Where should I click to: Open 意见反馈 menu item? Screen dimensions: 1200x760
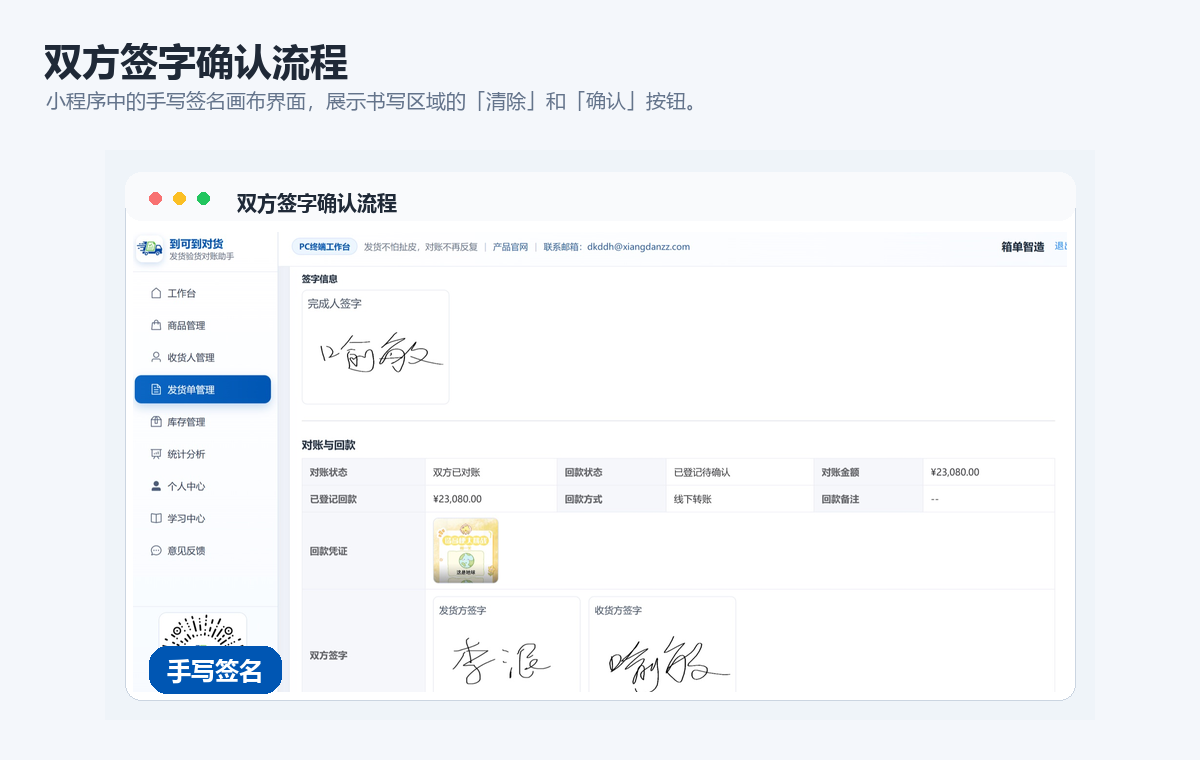tap(203, 550)
